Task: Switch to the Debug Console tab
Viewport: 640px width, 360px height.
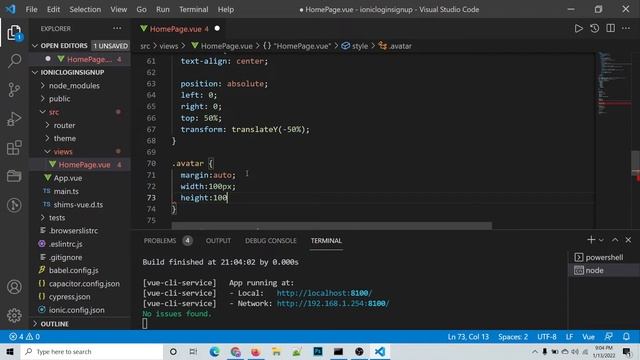Action: pos(271,240)
